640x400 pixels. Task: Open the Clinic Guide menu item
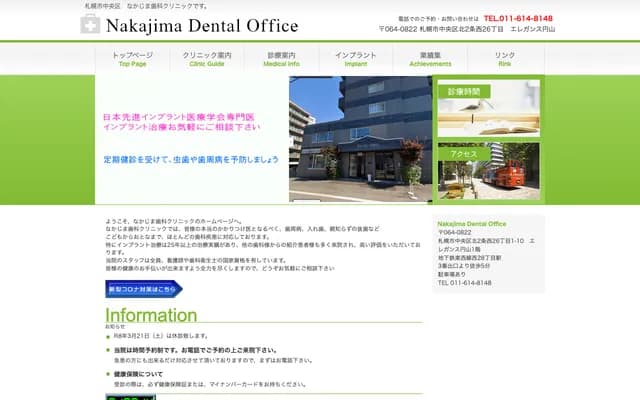207,58
